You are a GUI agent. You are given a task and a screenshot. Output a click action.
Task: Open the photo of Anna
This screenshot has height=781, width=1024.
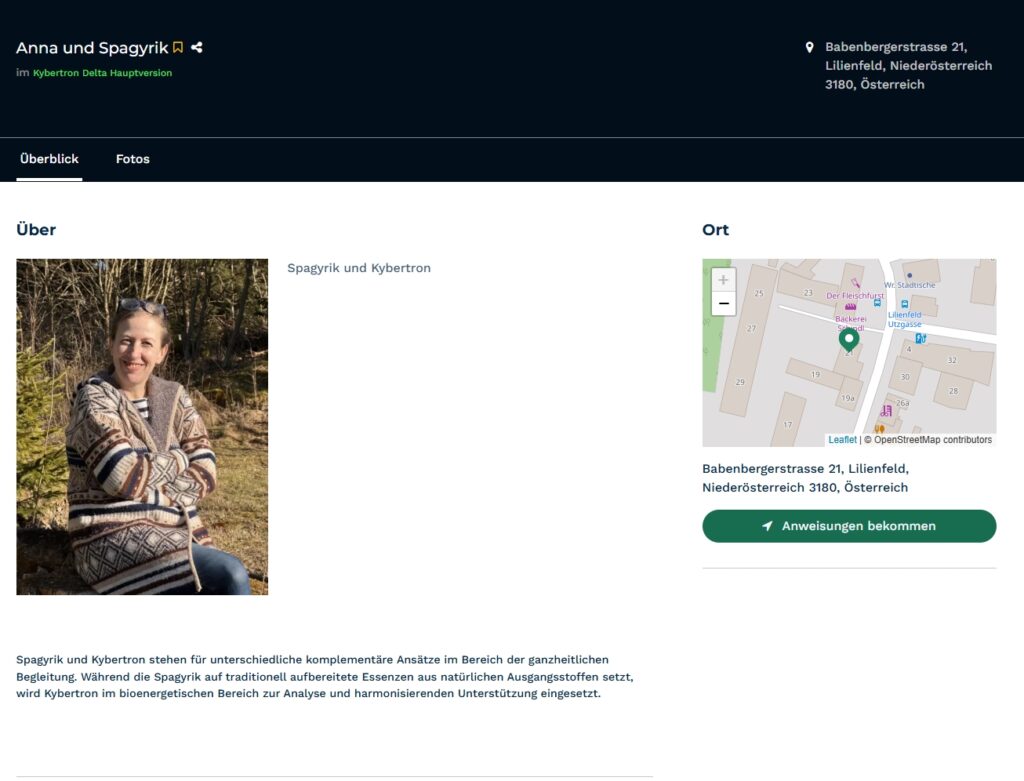point(142,426)
